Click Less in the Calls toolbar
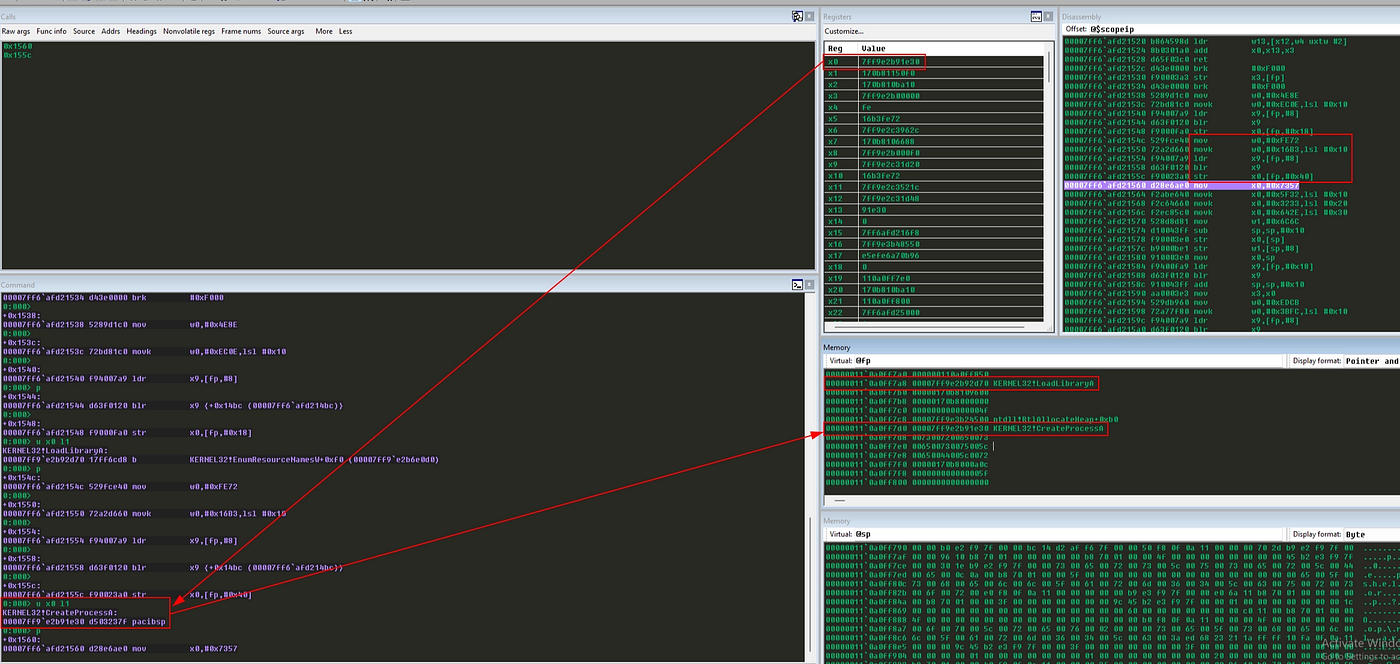This screenshot has width=1400, height=664. pyautogui.click(x=345, y=31)
